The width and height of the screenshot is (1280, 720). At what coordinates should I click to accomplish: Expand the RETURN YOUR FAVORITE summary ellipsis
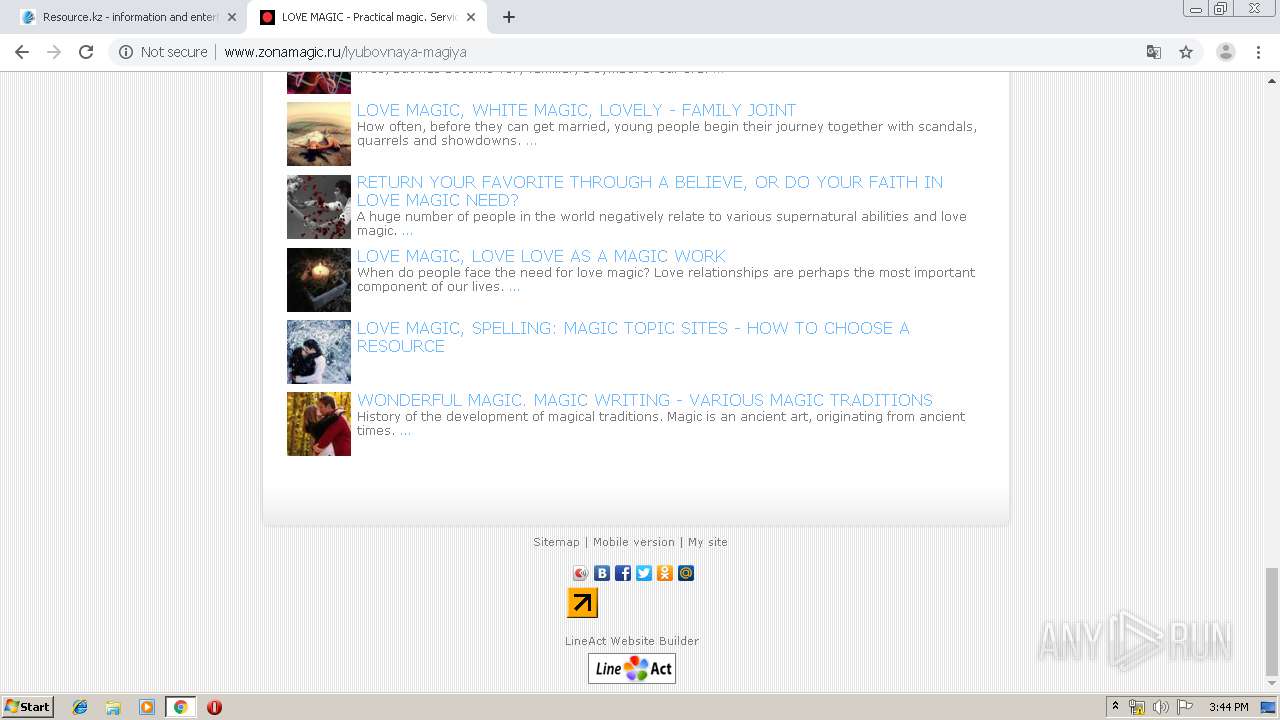407,231
